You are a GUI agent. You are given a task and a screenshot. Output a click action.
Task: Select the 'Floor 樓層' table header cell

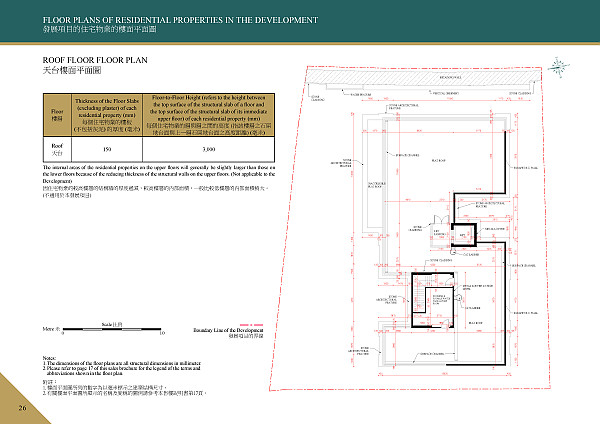56,115
